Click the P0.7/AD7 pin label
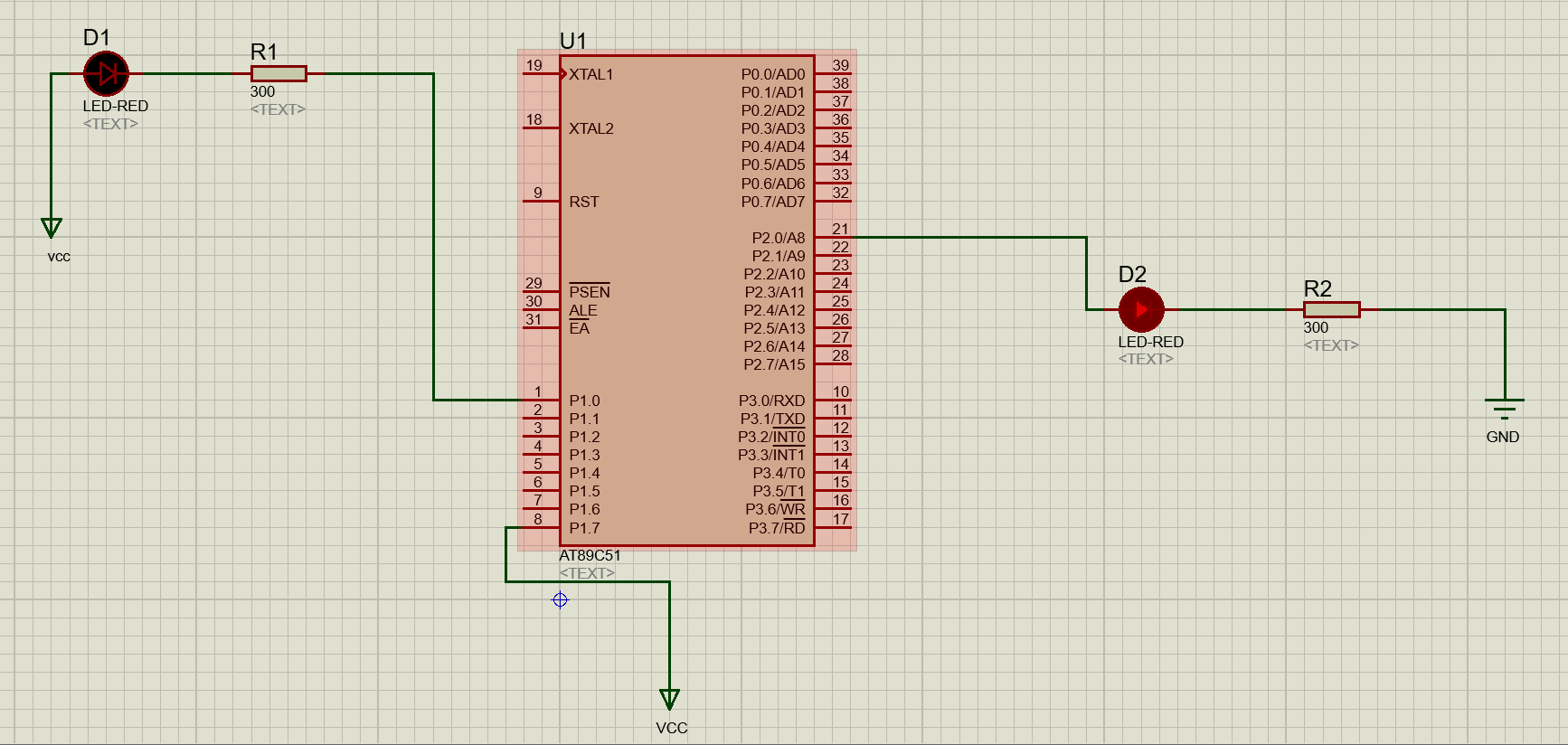Viewport: 1568px width, 745px height. (773, 202)
